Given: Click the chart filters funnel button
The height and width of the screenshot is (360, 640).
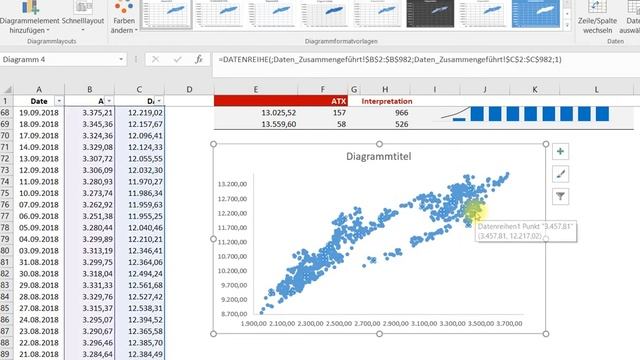Looking at the screenshot, I should pos(560,197).
